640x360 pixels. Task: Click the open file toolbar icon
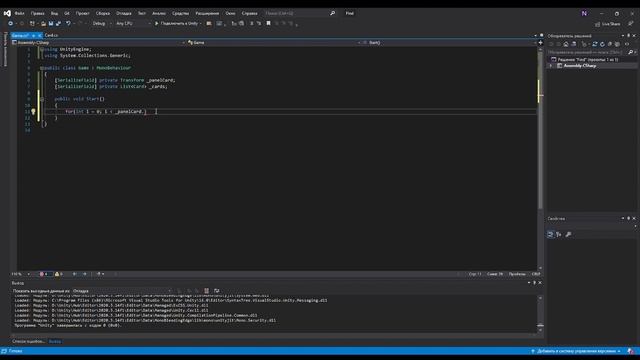[43, 24]
